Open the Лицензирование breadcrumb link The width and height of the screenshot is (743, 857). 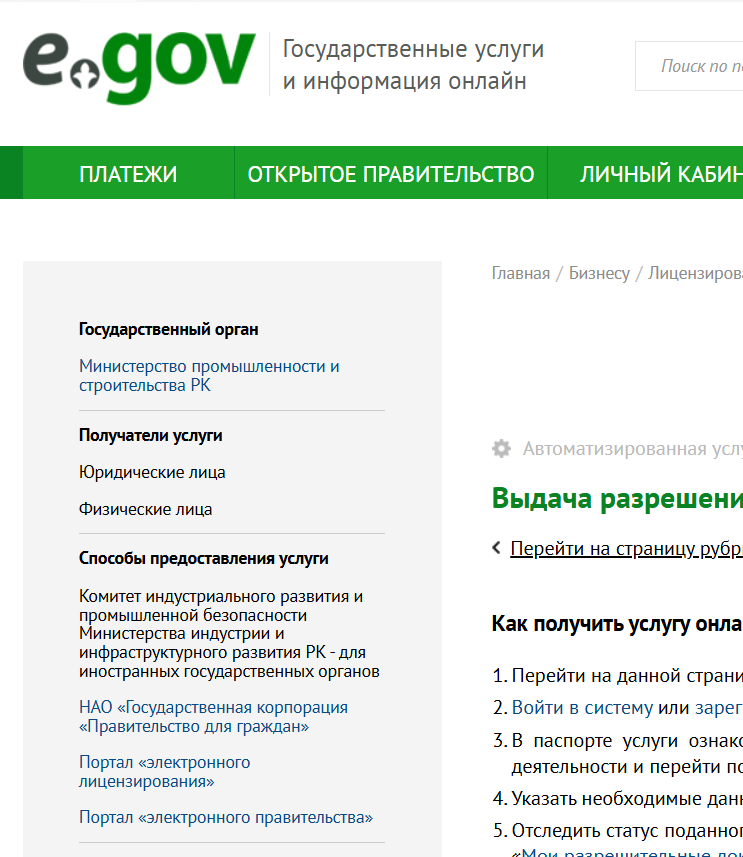pyautogui.click(x=695, y=273)
